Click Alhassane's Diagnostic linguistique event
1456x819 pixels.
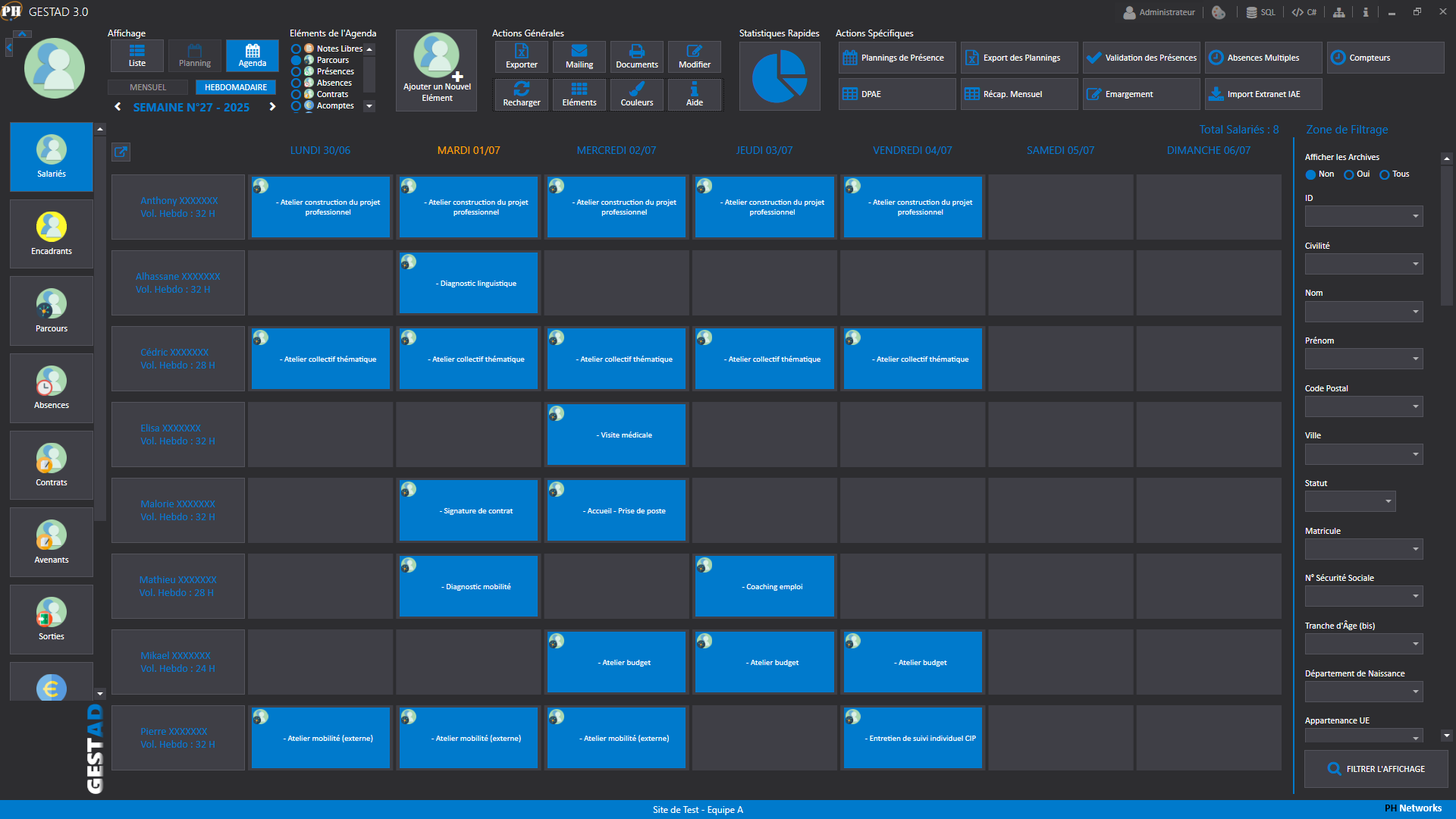(x=469, y=283)
